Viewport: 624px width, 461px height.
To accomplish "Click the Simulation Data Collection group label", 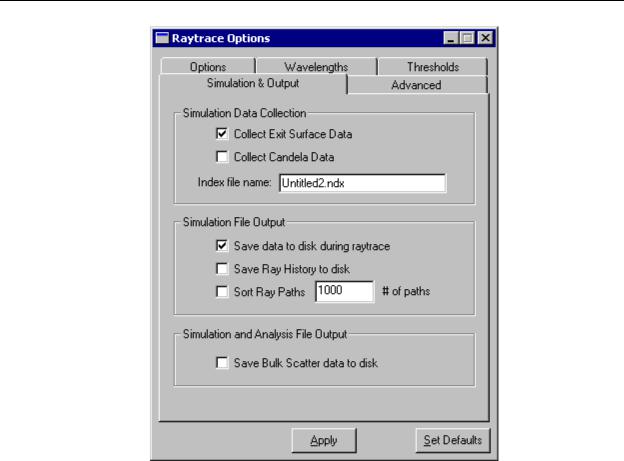I will click(x=244, y=113).
